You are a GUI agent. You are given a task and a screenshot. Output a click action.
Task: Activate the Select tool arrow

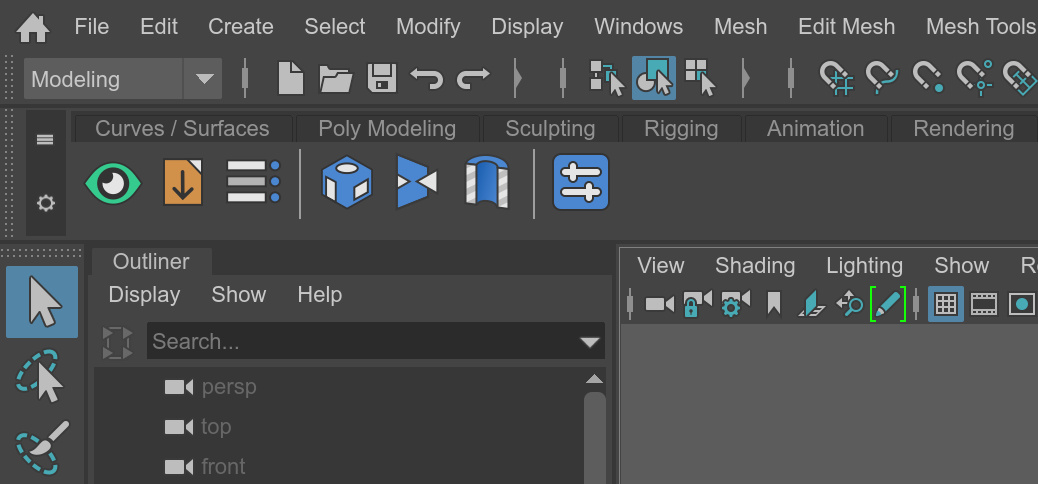(42, 302)
